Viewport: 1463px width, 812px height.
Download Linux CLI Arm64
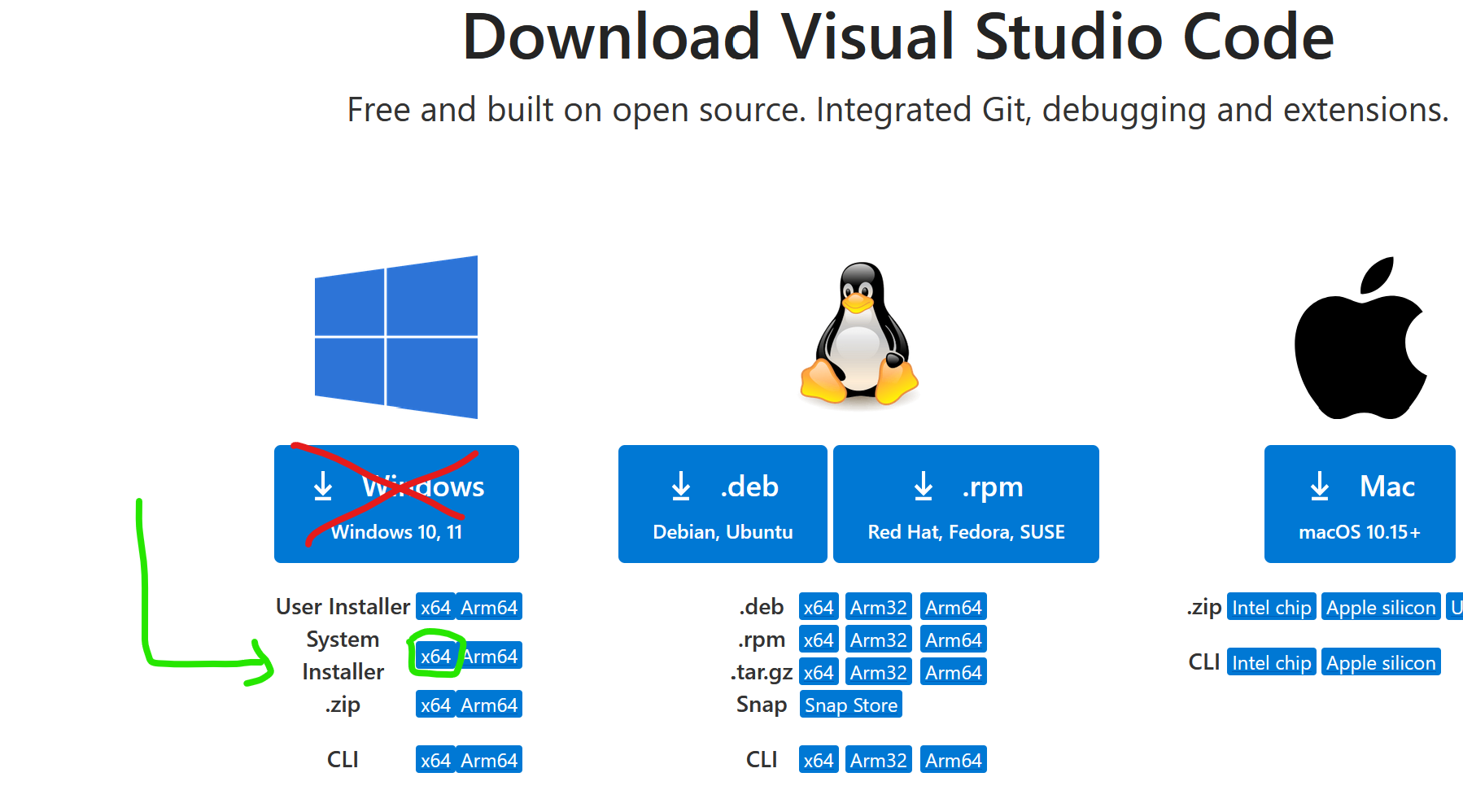954,760
